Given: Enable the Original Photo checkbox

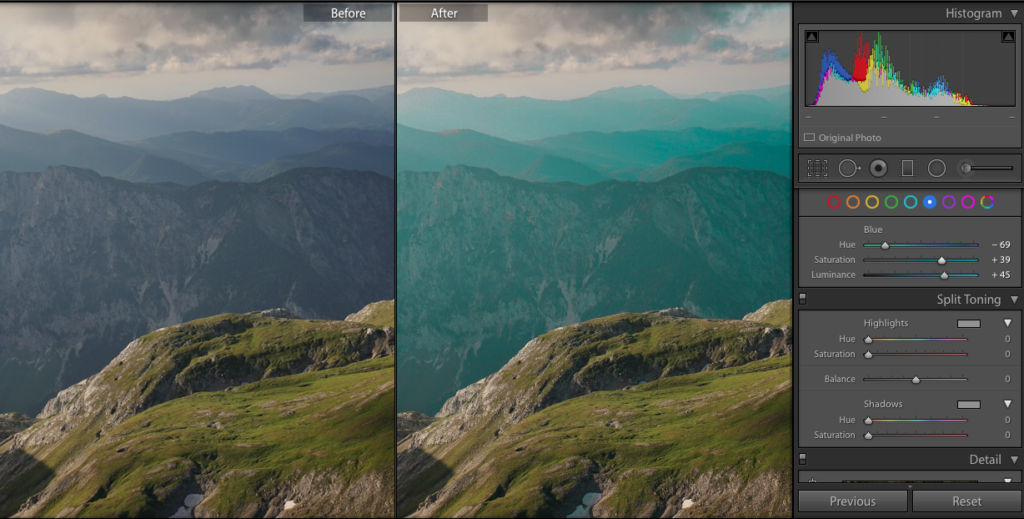Looking at the screenshot, I should pos(810,137).
